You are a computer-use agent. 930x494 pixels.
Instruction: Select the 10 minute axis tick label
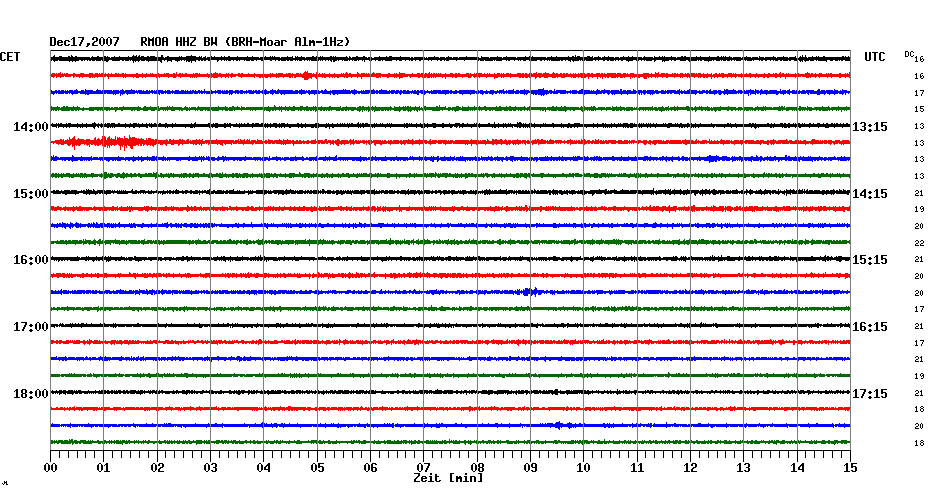(x=584, y=467)
